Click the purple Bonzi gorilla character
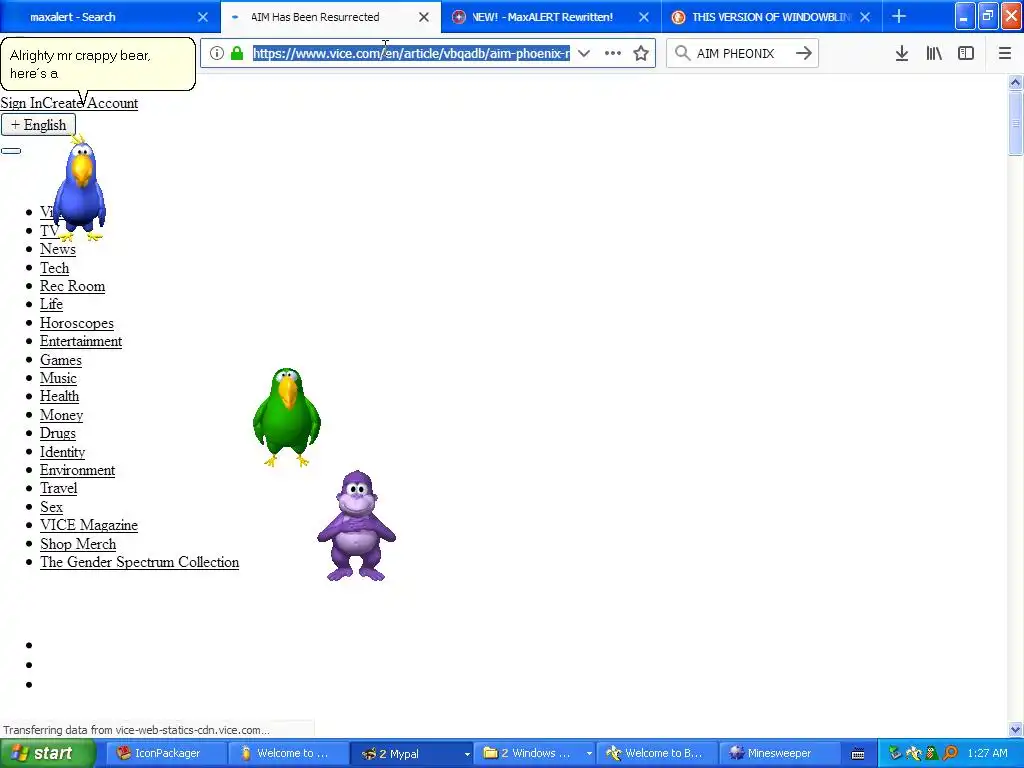The width and height of the screenshot is (1024, 768). click(357, 526)
